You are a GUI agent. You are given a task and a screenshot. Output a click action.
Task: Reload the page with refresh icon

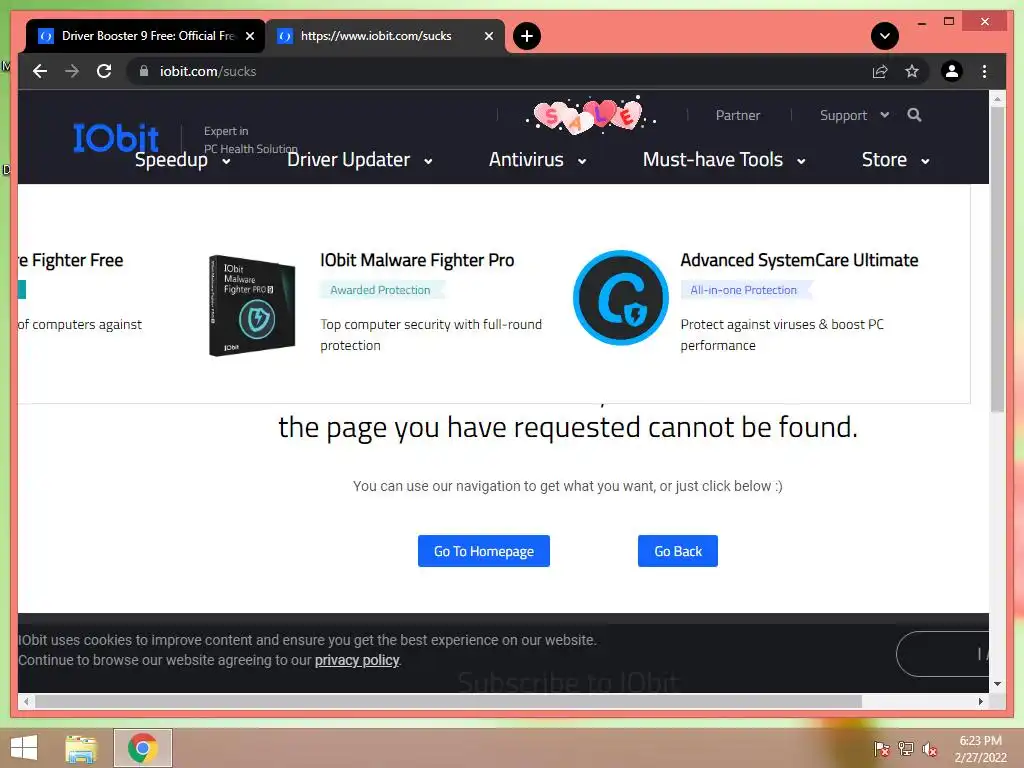(104, 71)
